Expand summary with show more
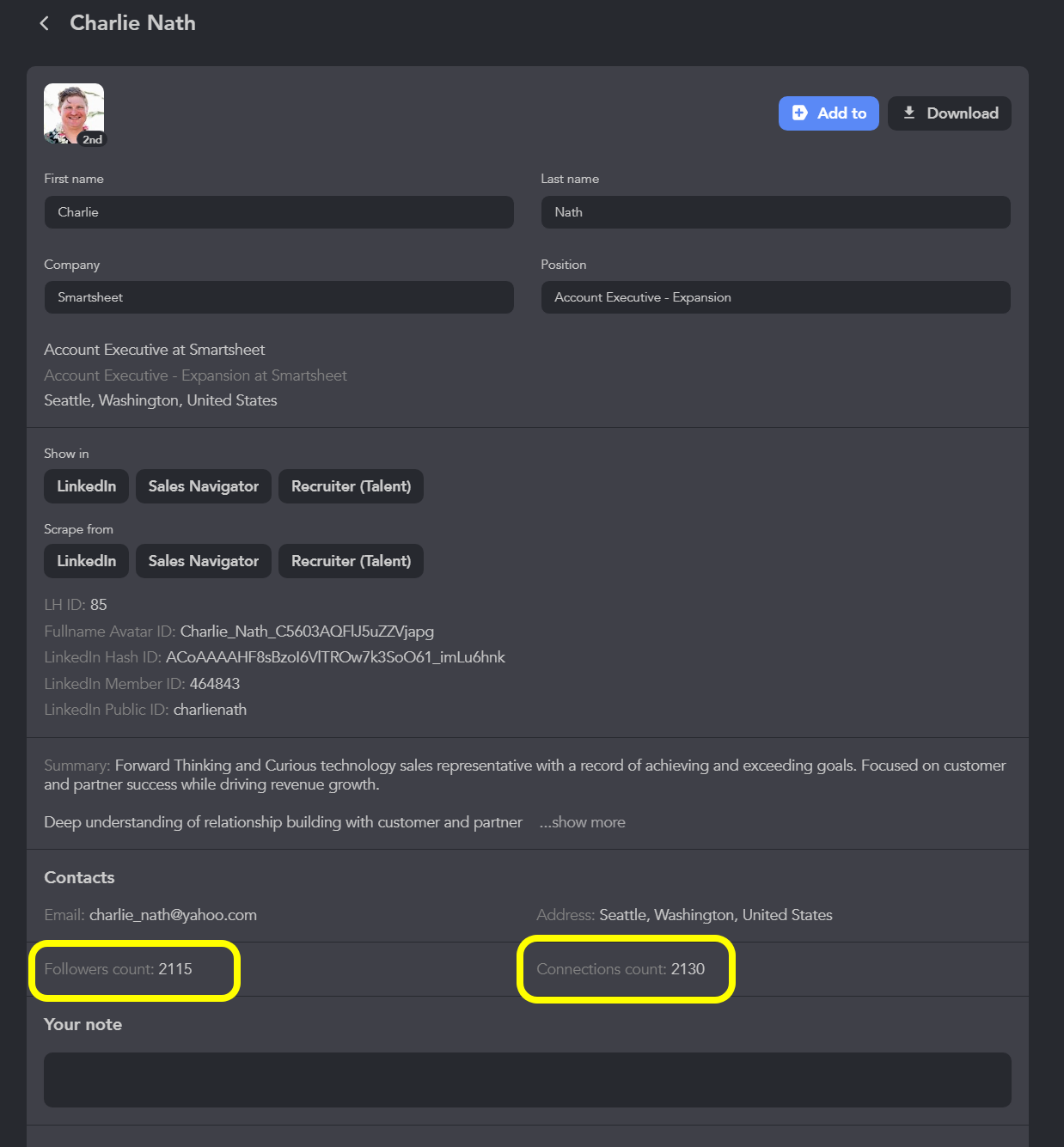Screen dimensions: 1064x1147 coord(582,822)
